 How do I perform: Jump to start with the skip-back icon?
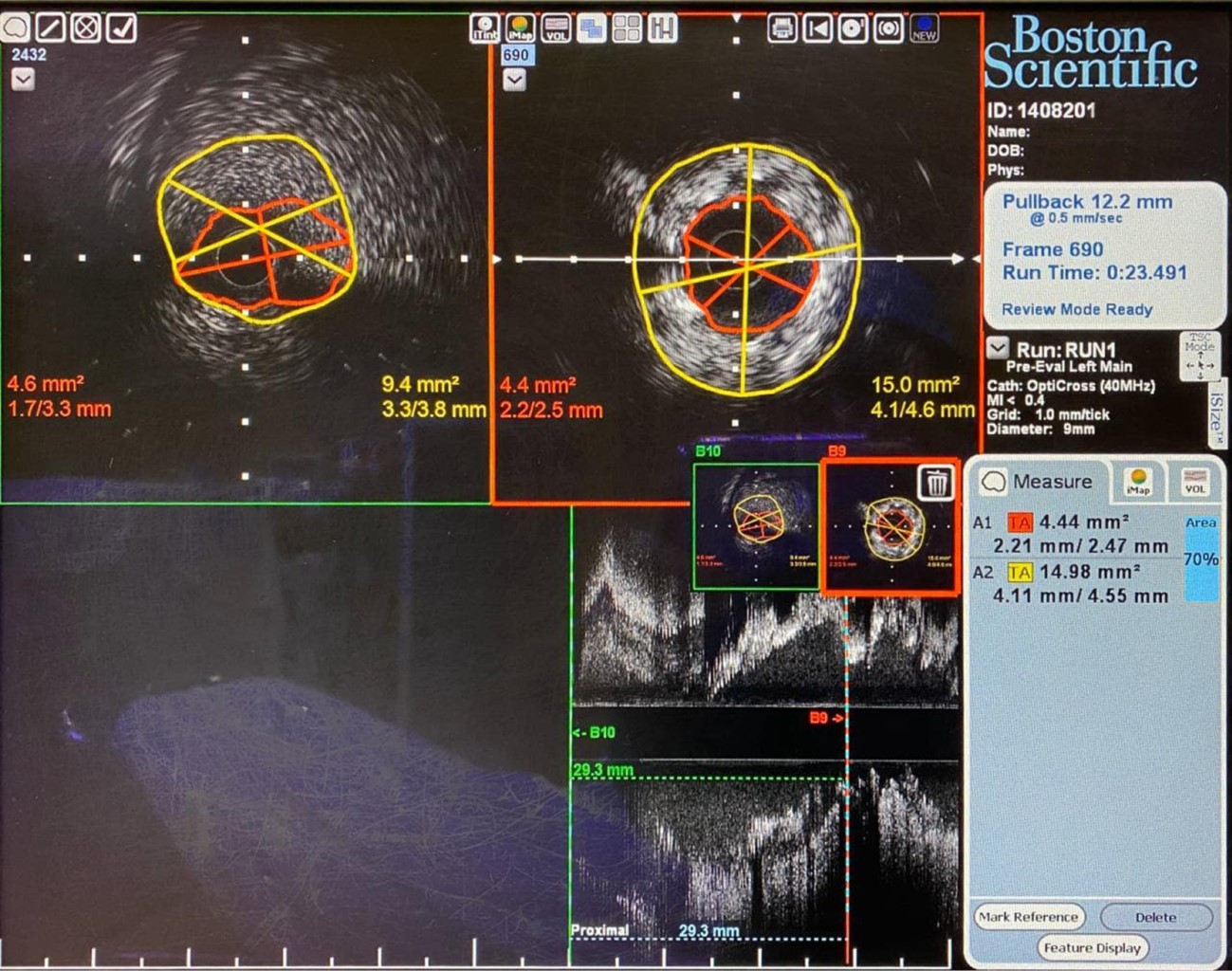coord(817,28)
